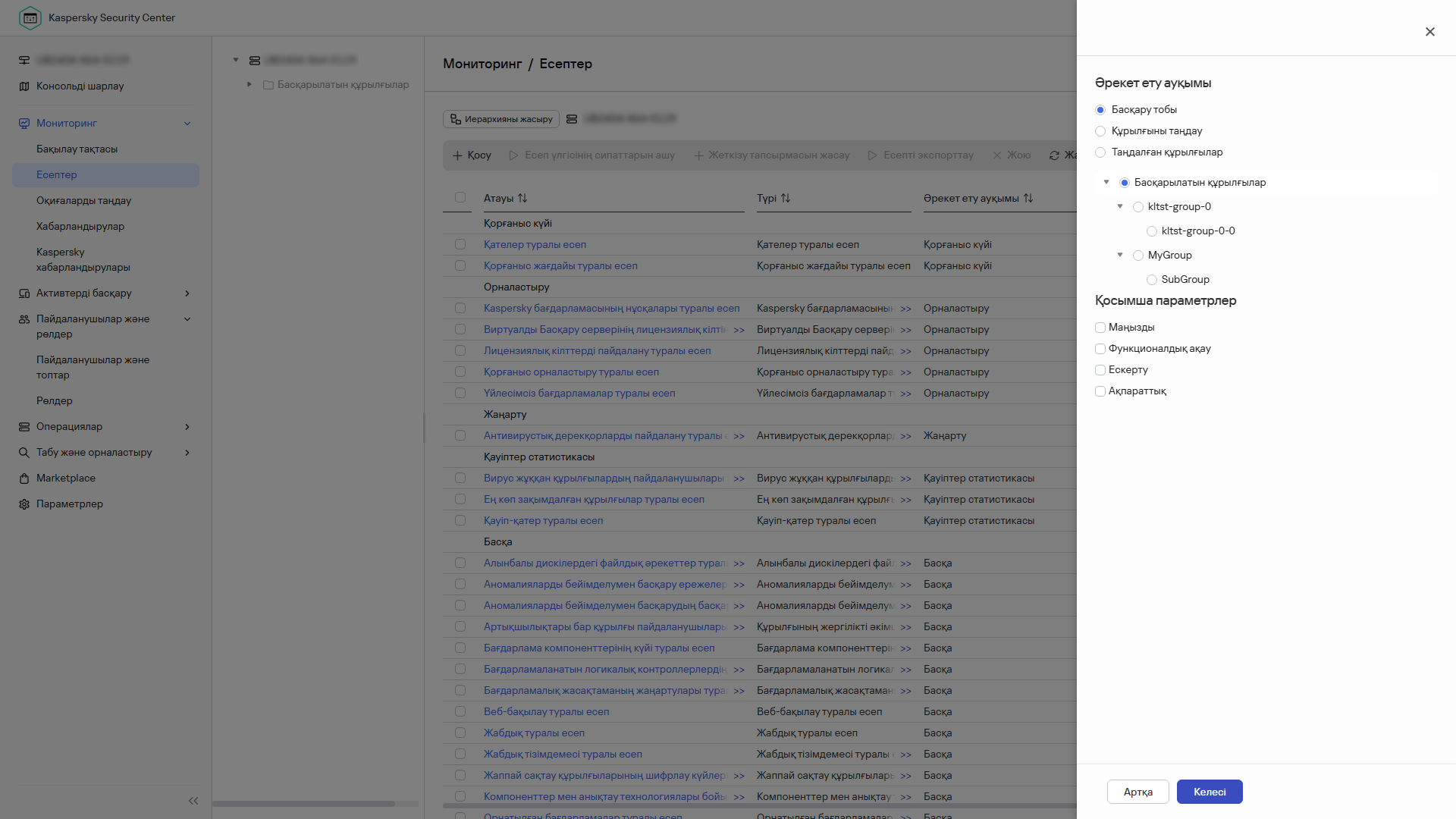
Task: Check the Функционалдық ақау option
Action: tap(1100, 349)
